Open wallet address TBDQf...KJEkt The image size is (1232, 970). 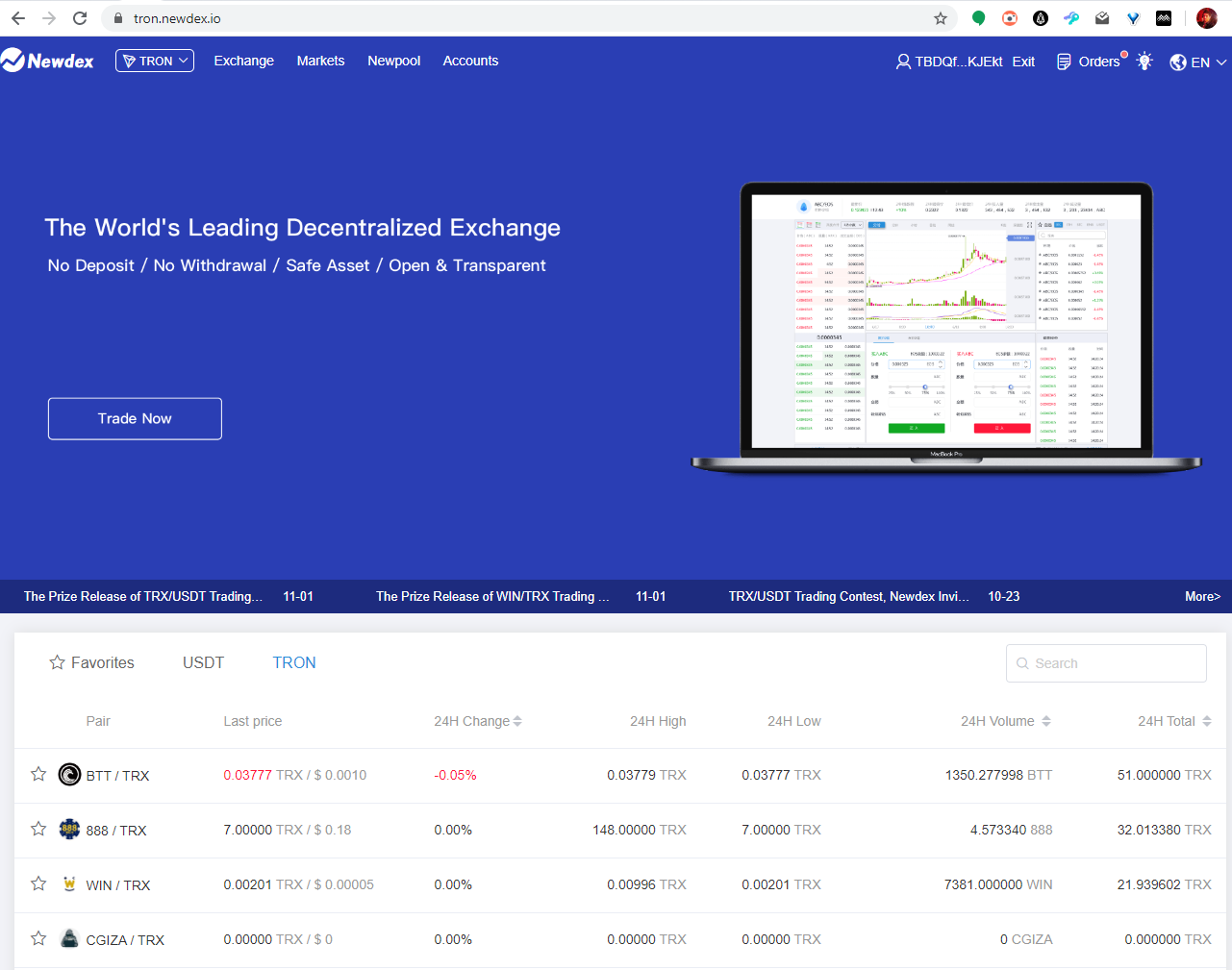959,62
